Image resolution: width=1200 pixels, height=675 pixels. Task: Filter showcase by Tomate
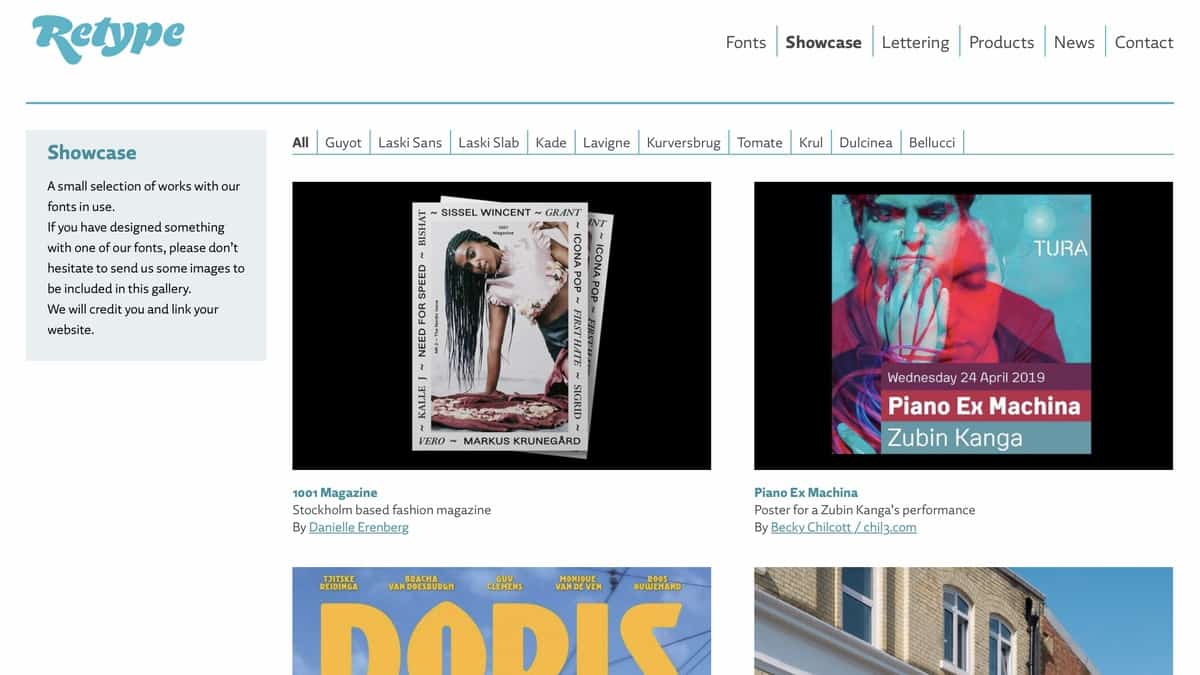pos(760,142)
